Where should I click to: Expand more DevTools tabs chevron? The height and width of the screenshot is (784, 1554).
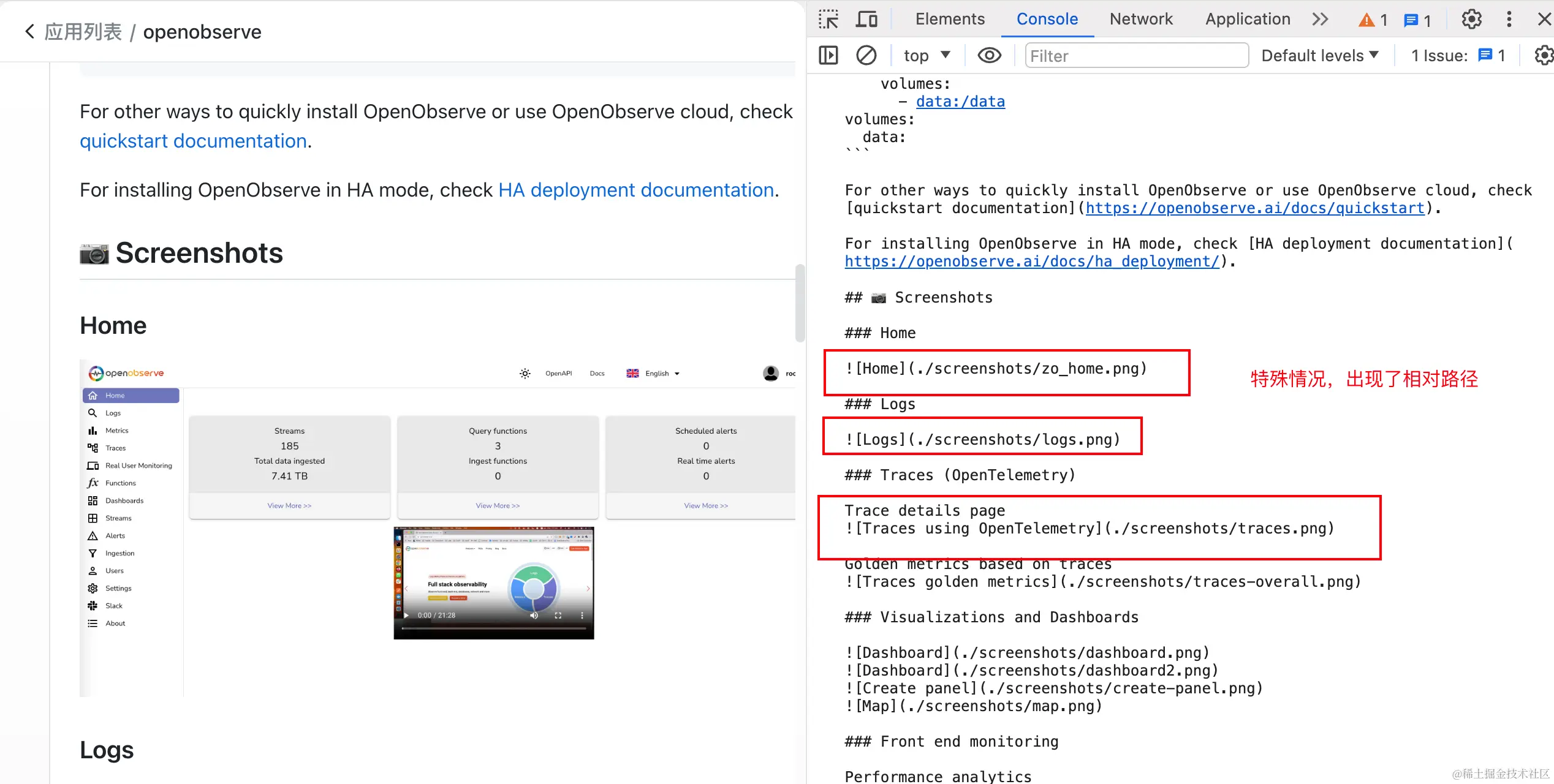1320,19
